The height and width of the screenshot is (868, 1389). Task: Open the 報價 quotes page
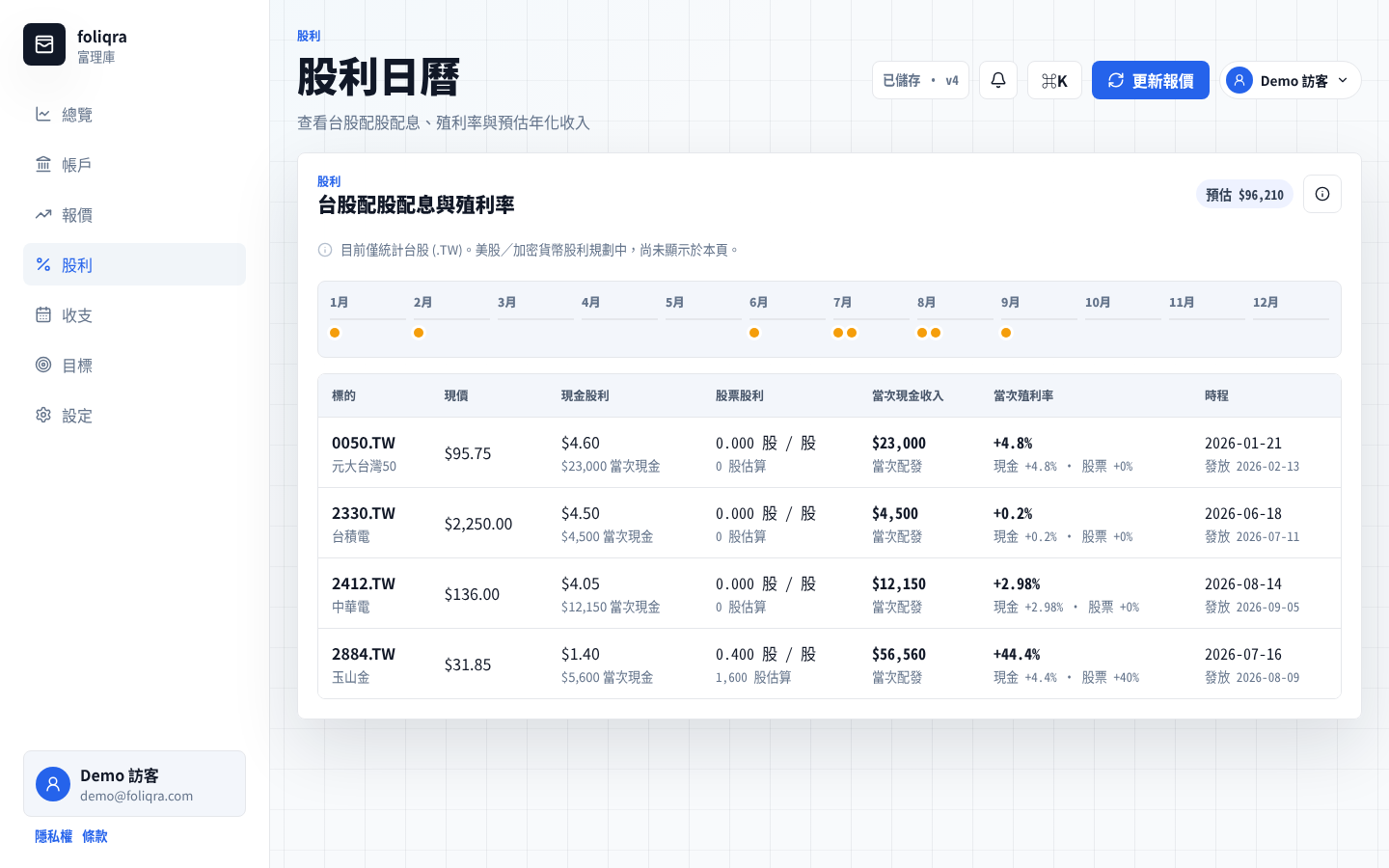tap(134, 214)
